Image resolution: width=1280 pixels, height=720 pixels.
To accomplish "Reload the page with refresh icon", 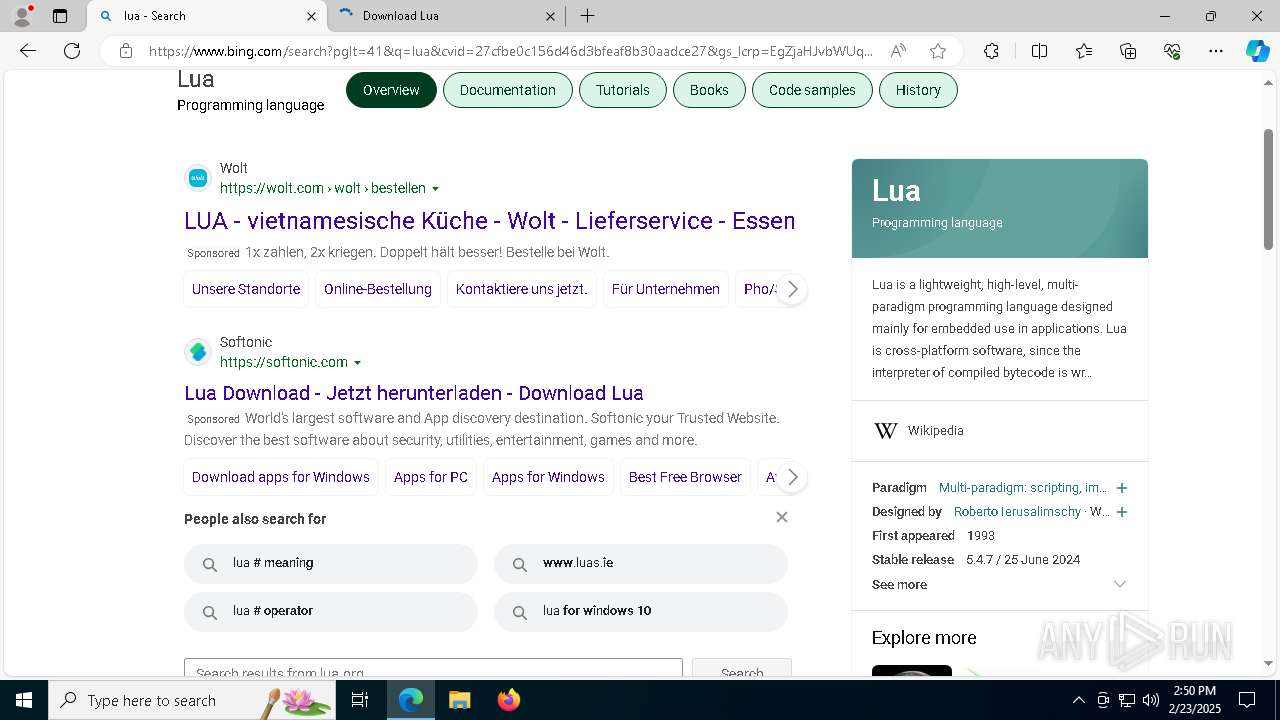I will (x=72, y=51).
